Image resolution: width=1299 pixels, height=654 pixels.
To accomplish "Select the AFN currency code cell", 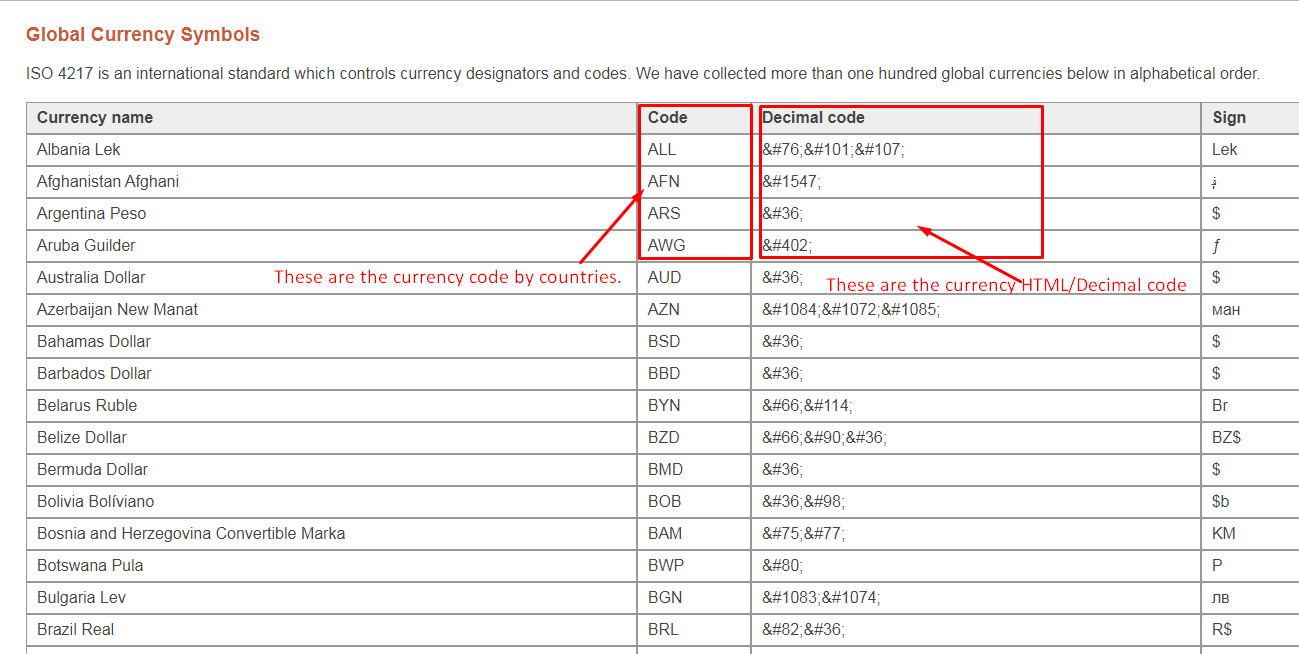I will pyautogui.click(x=665, y=182).
